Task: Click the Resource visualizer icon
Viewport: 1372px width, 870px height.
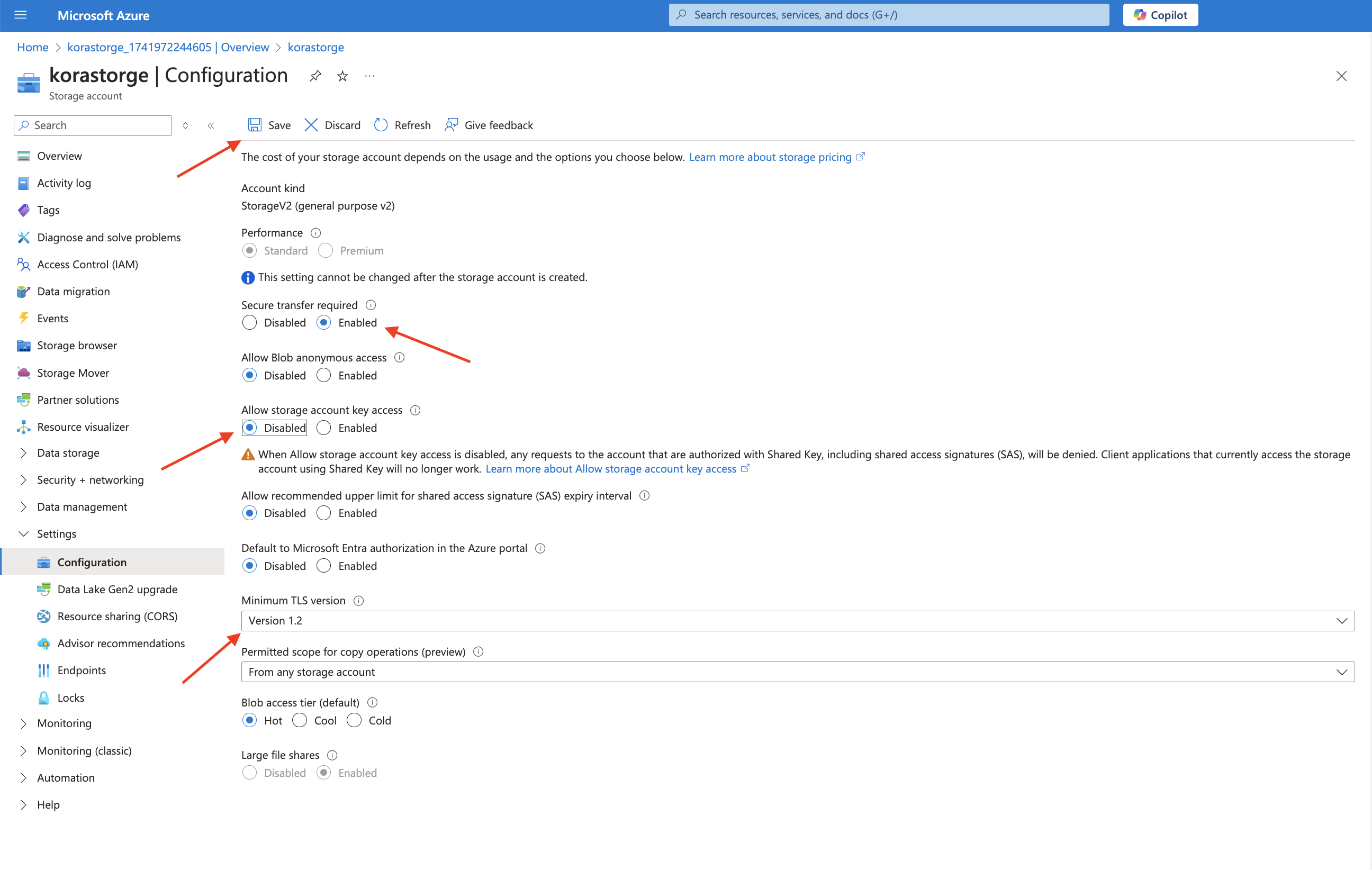Action: (23, 427)
